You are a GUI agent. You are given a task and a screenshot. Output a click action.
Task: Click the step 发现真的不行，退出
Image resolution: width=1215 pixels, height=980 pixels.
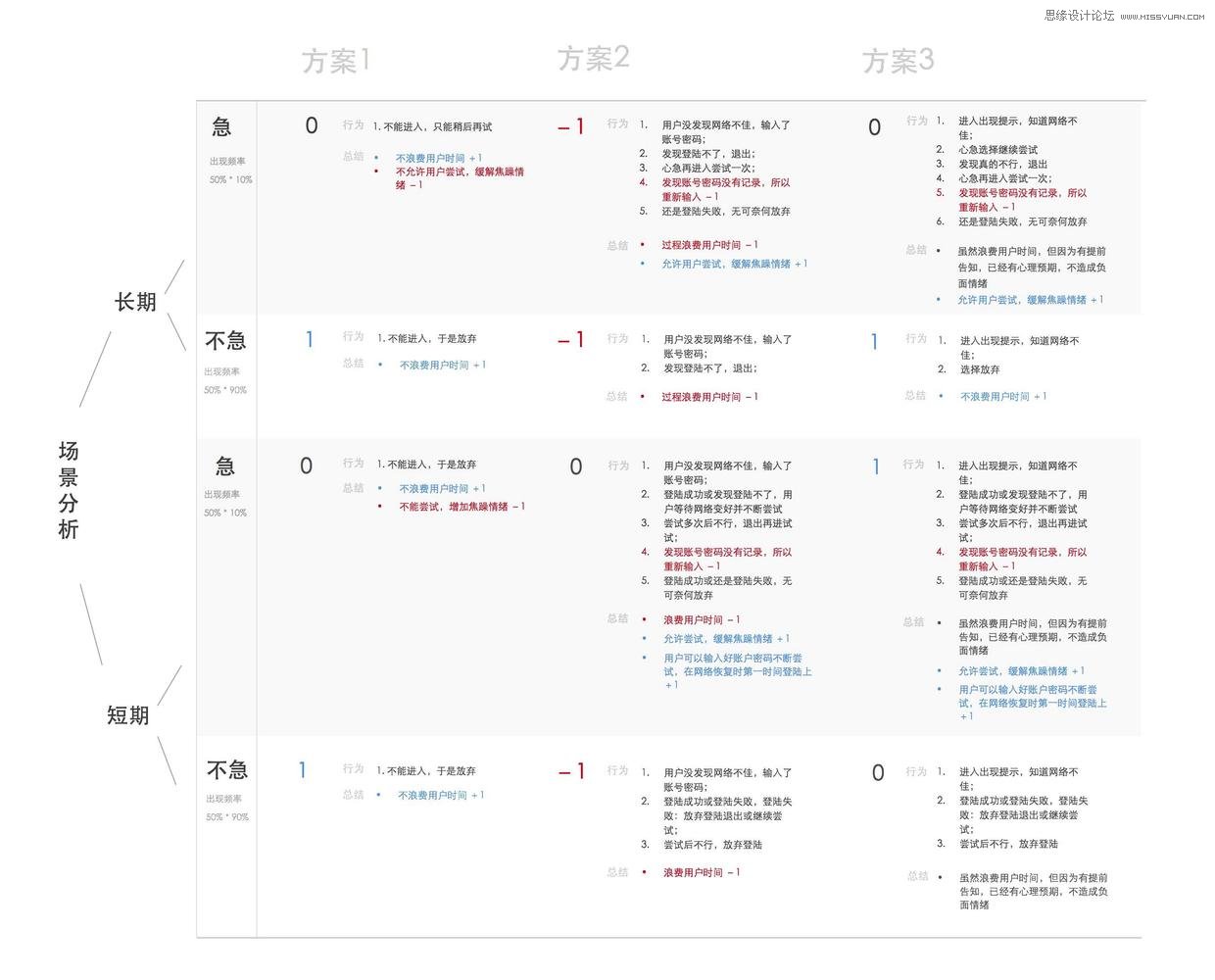[1002, 165]
